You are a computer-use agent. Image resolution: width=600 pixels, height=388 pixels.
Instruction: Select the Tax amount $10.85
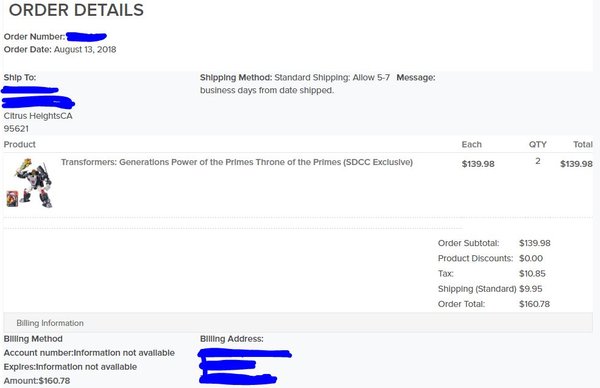(x=532, y=274)
